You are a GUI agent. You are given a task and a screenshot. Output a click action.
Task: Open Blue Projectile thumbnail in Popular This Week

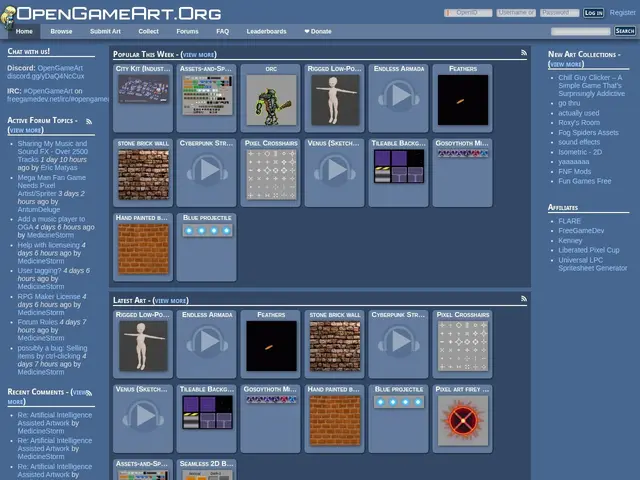[x=207, y=231]
